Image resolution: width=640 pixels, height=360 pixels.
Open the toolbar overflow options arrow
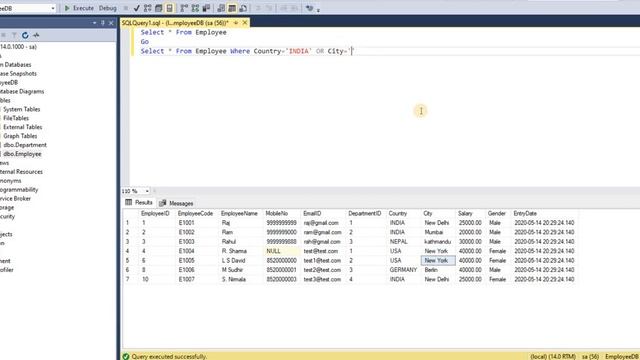[x=318, y=9]
